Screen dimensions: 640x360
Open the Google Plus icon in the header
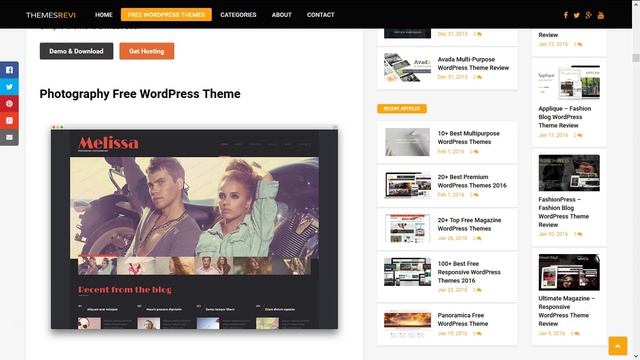pyautogui.click(x=588, y=15)
